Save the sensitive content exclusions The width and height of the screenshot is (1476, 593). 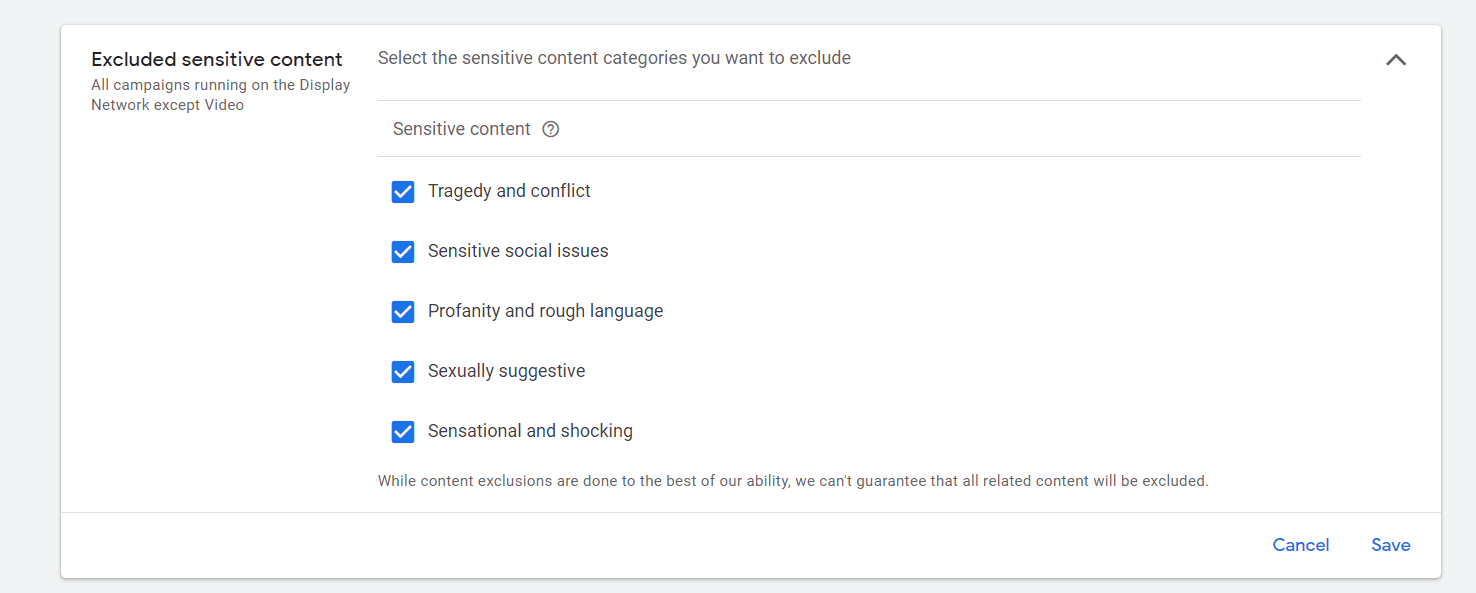point(1390,545)
